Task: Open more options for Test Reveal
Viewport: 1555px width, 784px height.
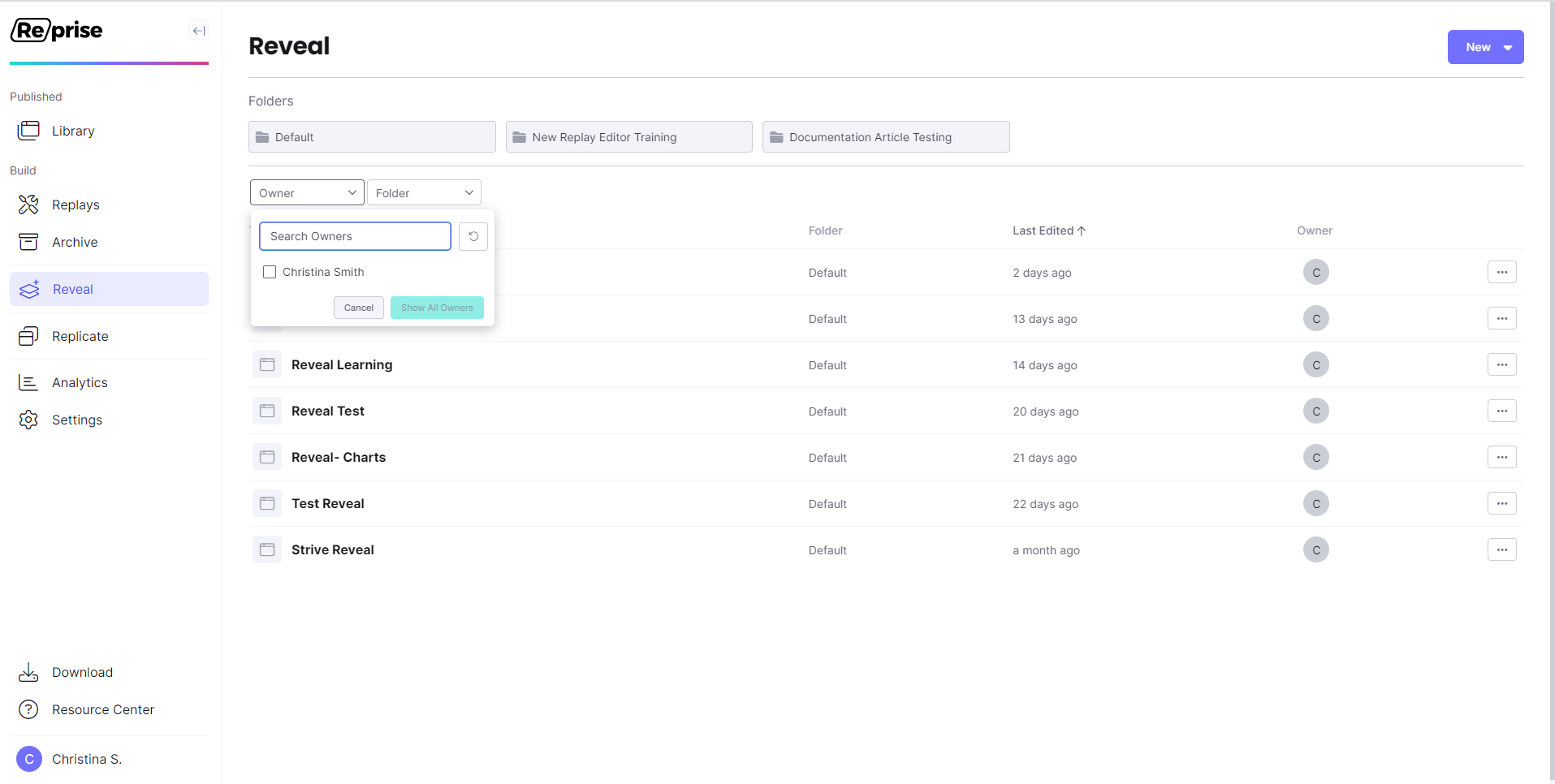Action: pyautogui.click(x=1502, y=503)
